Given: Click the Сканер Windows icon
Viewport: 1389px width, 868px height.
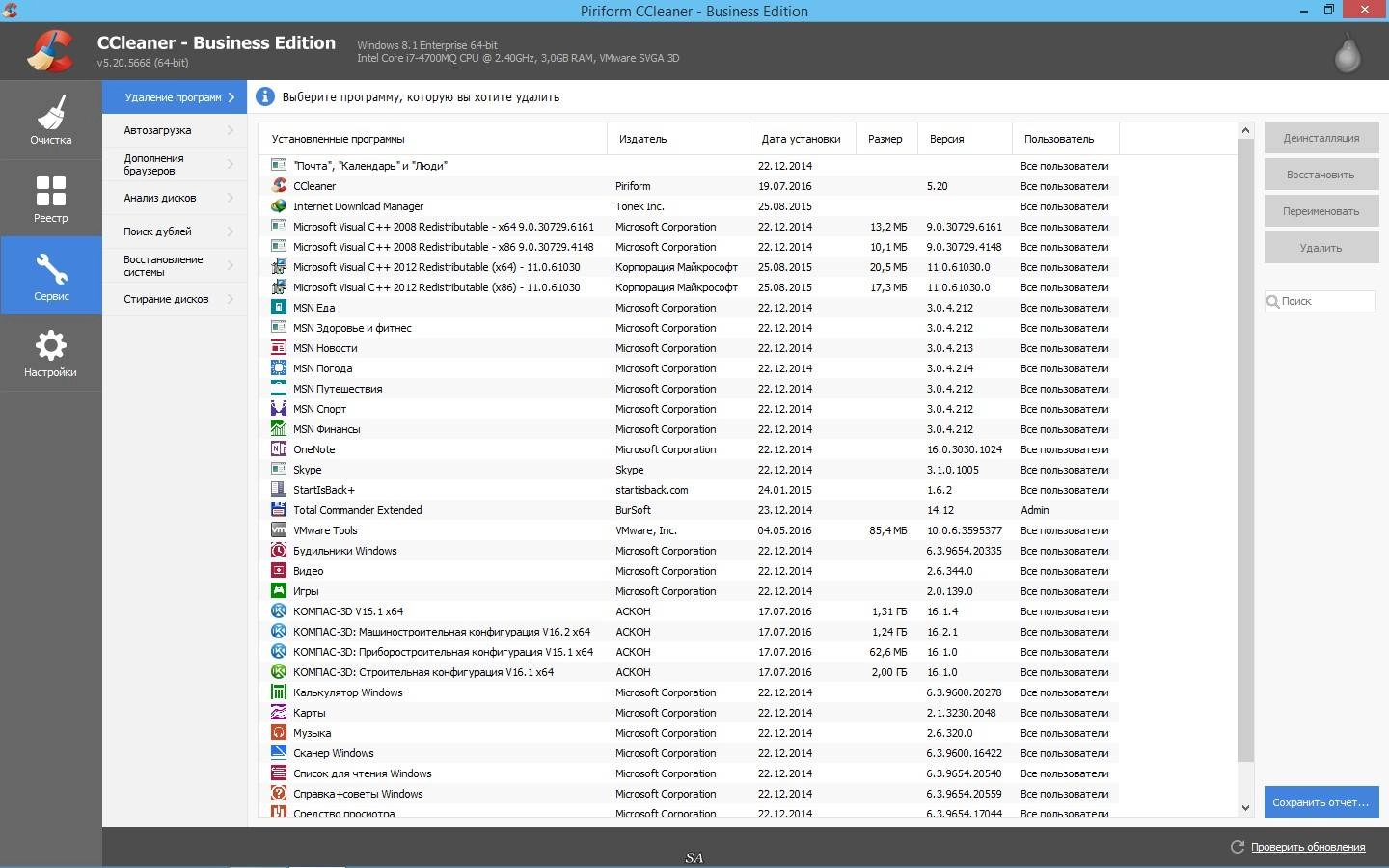Looking at the screenshot, I should [279, 752].
